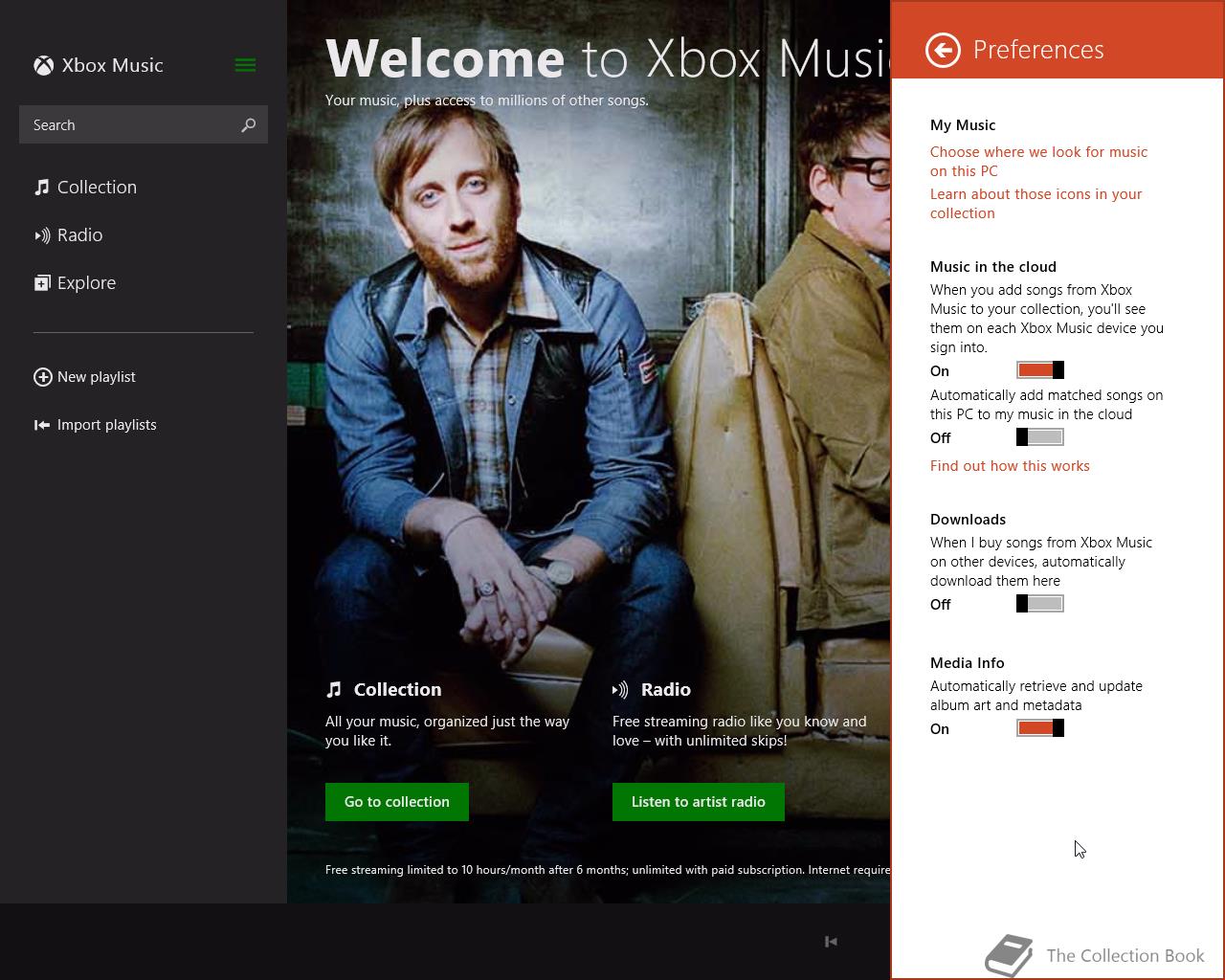Click the Xbox logo icon
Image resolution: width=1225 pixels, height=980 pixels.
coord(44,65)
